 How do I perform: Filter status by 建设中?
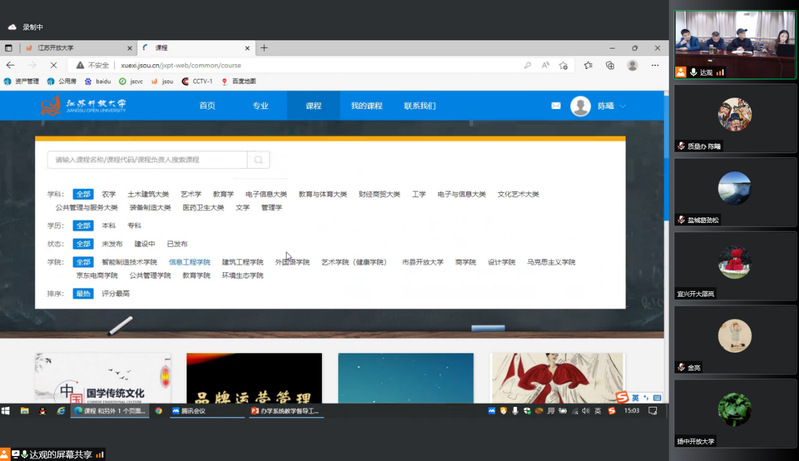click(x=145, y=244)
